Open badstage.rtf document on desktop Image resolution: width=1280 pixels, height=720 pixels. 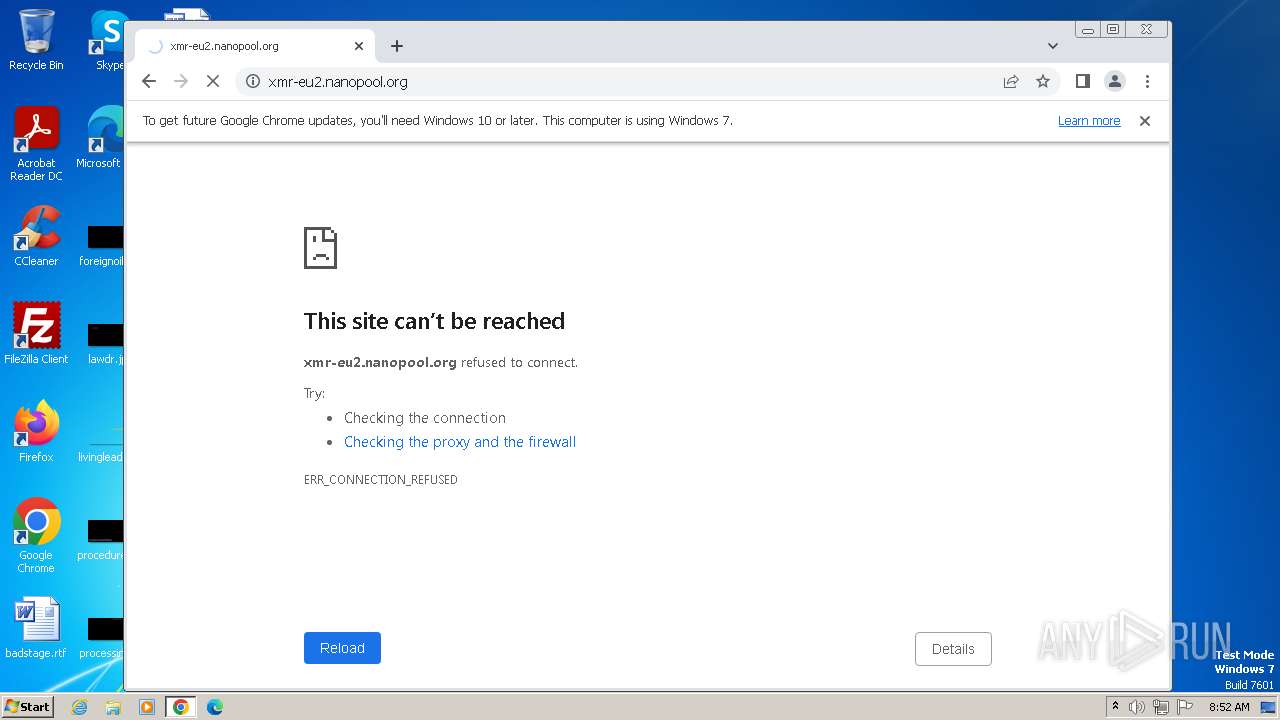point(36,628)
